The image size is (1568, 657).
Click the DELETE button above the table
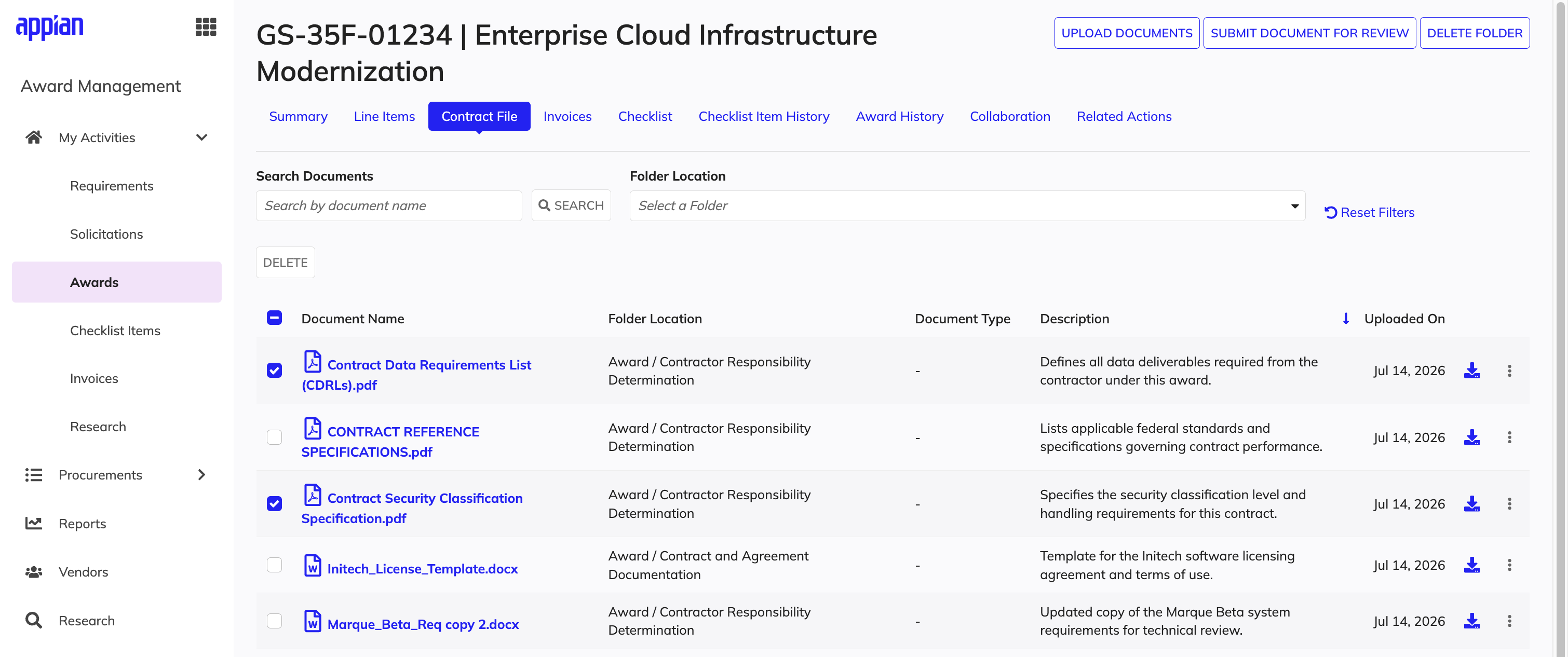[285, 262]
